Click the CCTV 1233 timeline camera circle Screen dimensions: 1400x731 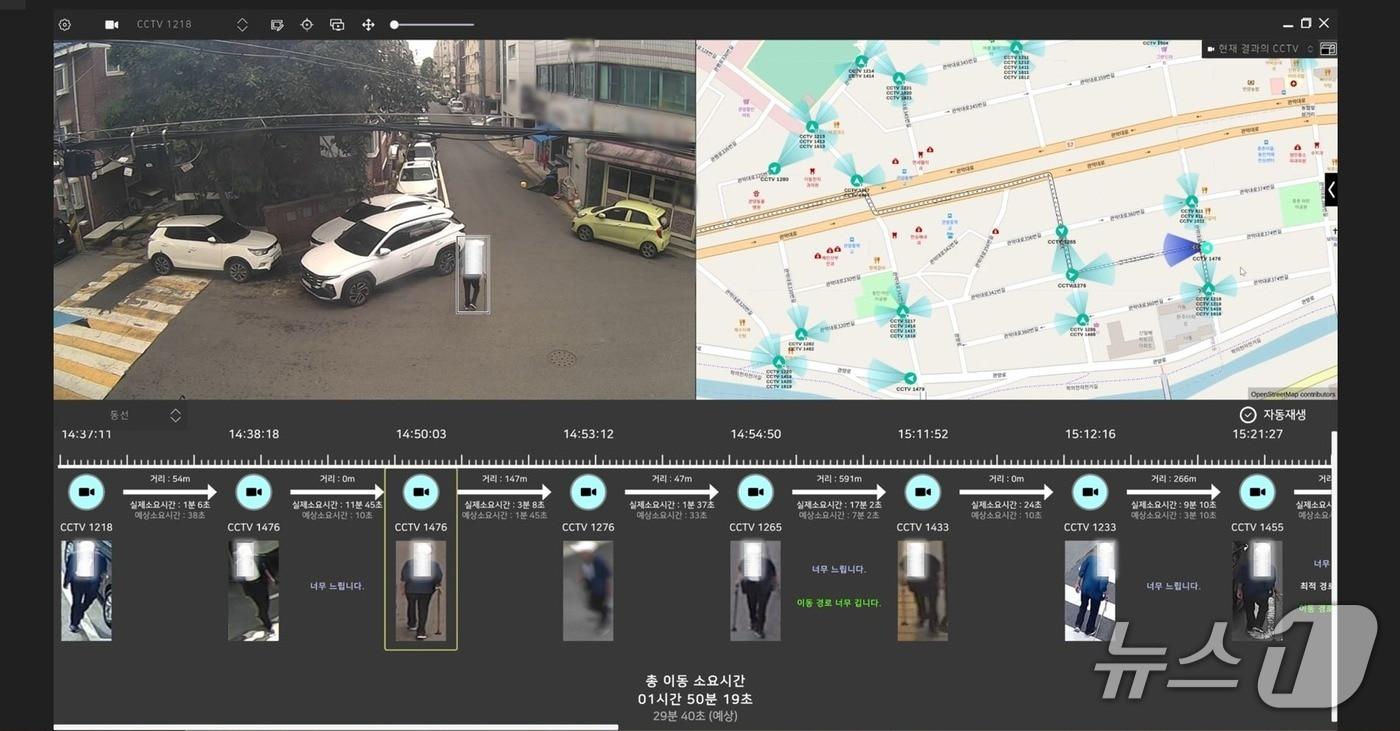pos(1090,492)
